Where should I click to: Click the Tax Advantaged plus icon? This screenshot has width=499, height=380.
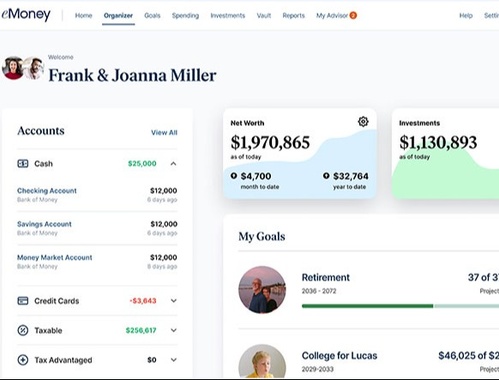click(x=23, y=360)
